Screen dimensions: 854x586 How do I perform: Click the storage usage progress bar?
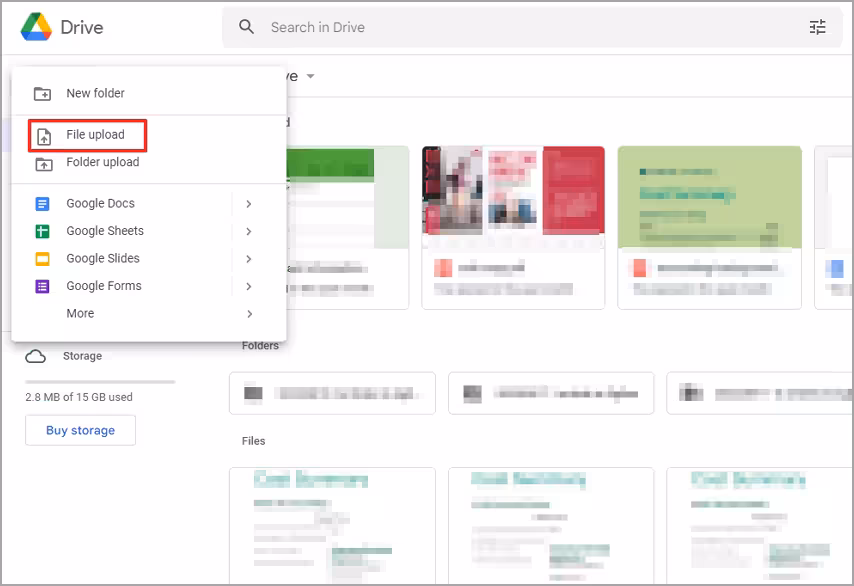tap(100, 382)
